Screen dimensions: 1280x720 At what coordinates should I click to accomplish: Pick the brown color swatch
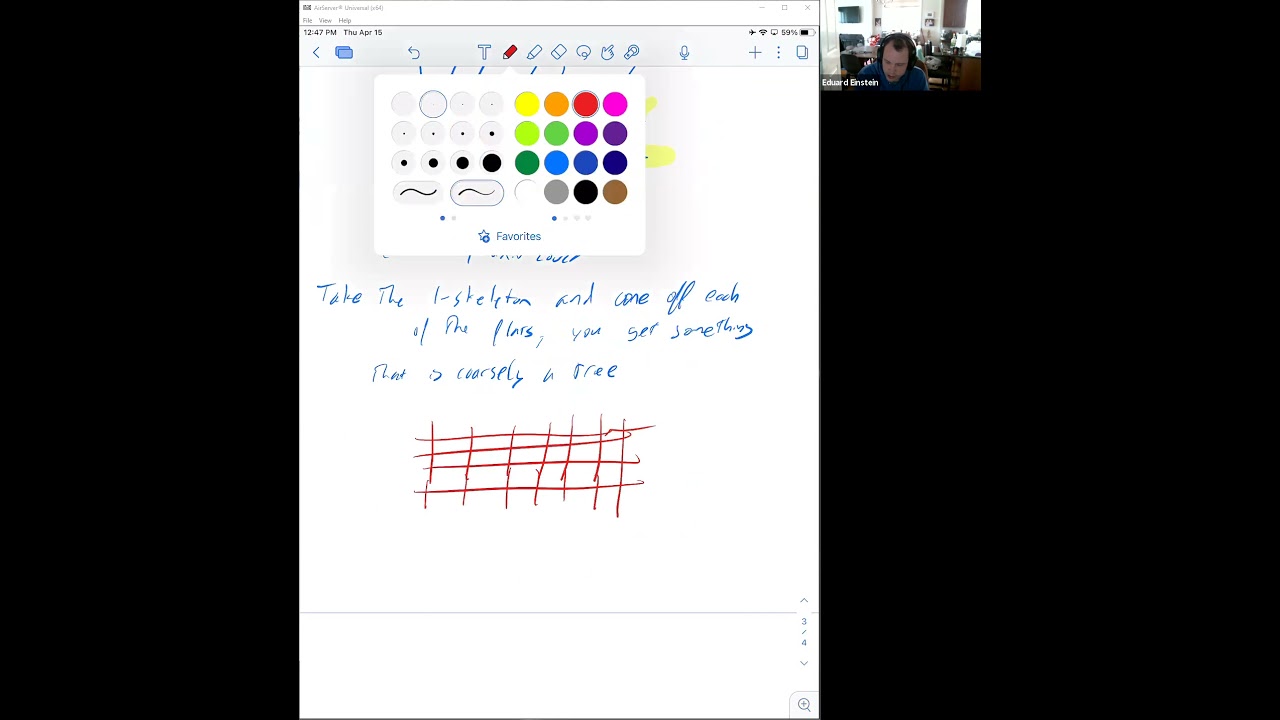[x=615, y=192]
